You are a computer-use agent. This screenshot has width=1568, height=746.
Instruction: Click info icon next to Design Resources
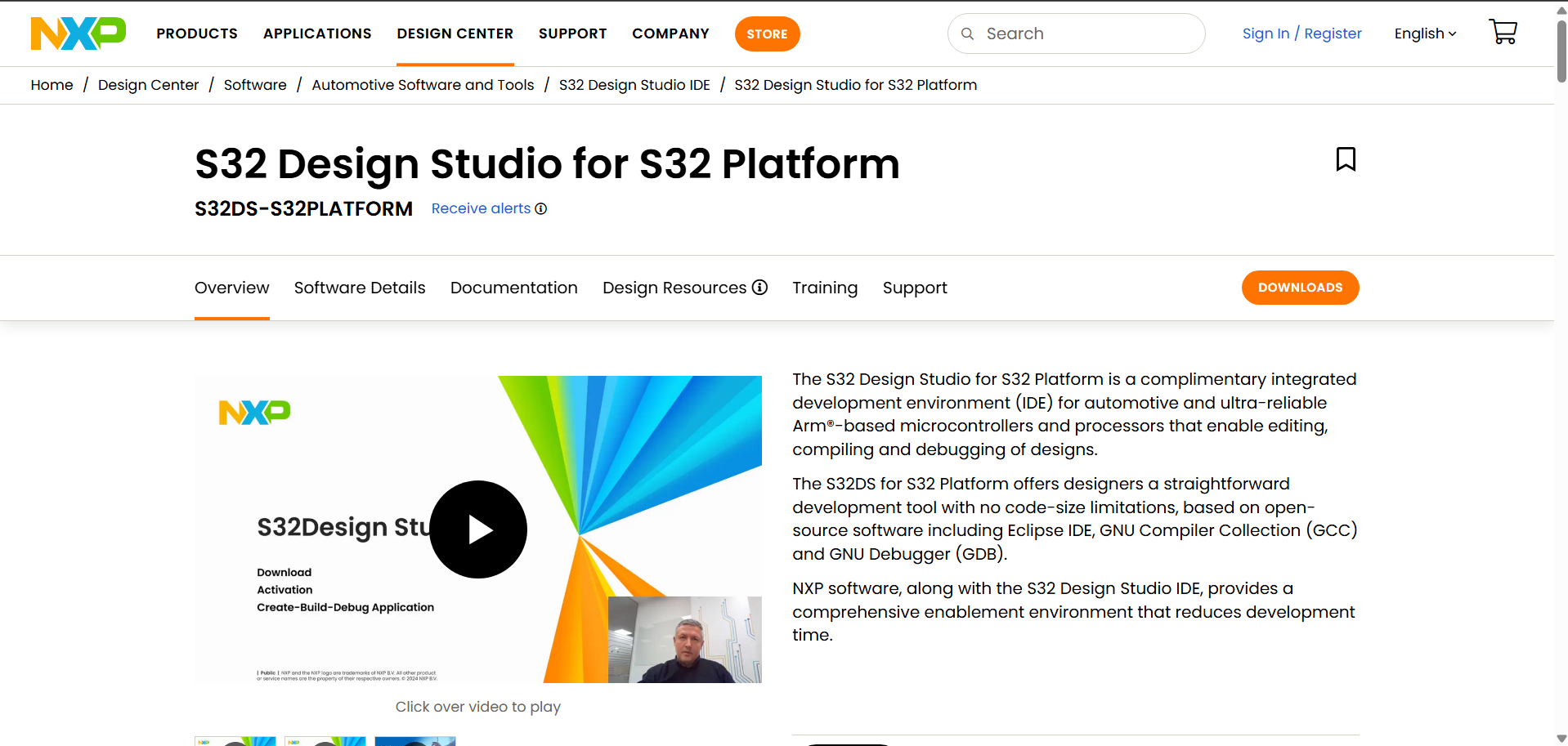[759, 287]
